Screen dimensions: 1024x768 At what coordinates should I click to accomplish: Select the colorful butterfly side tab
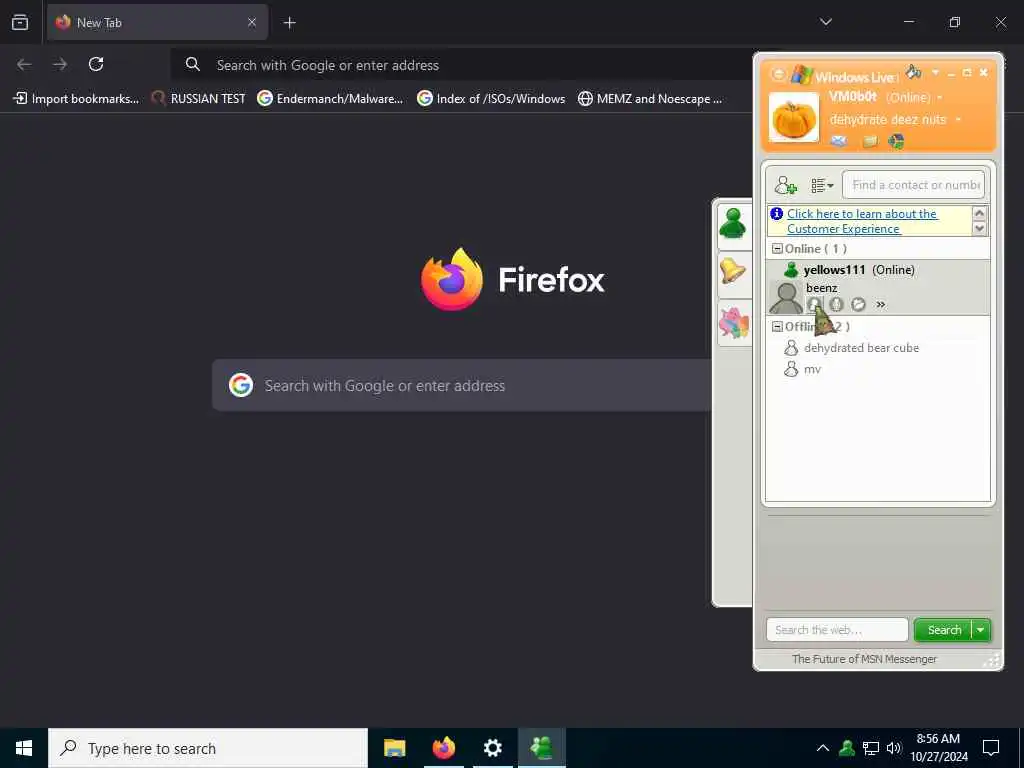coord(733,323)
